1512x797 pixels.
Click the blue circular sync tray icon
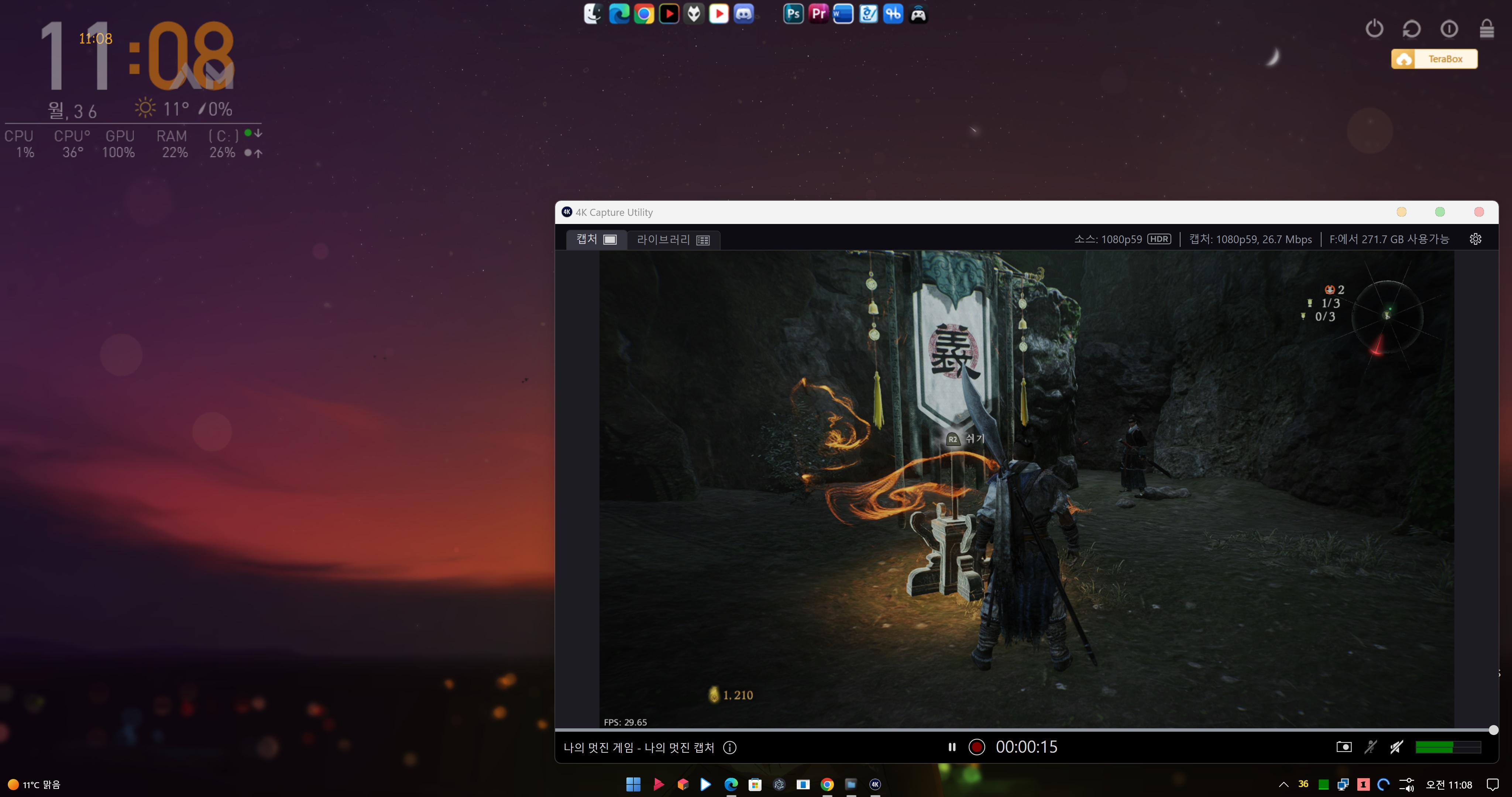(1384, 785)
